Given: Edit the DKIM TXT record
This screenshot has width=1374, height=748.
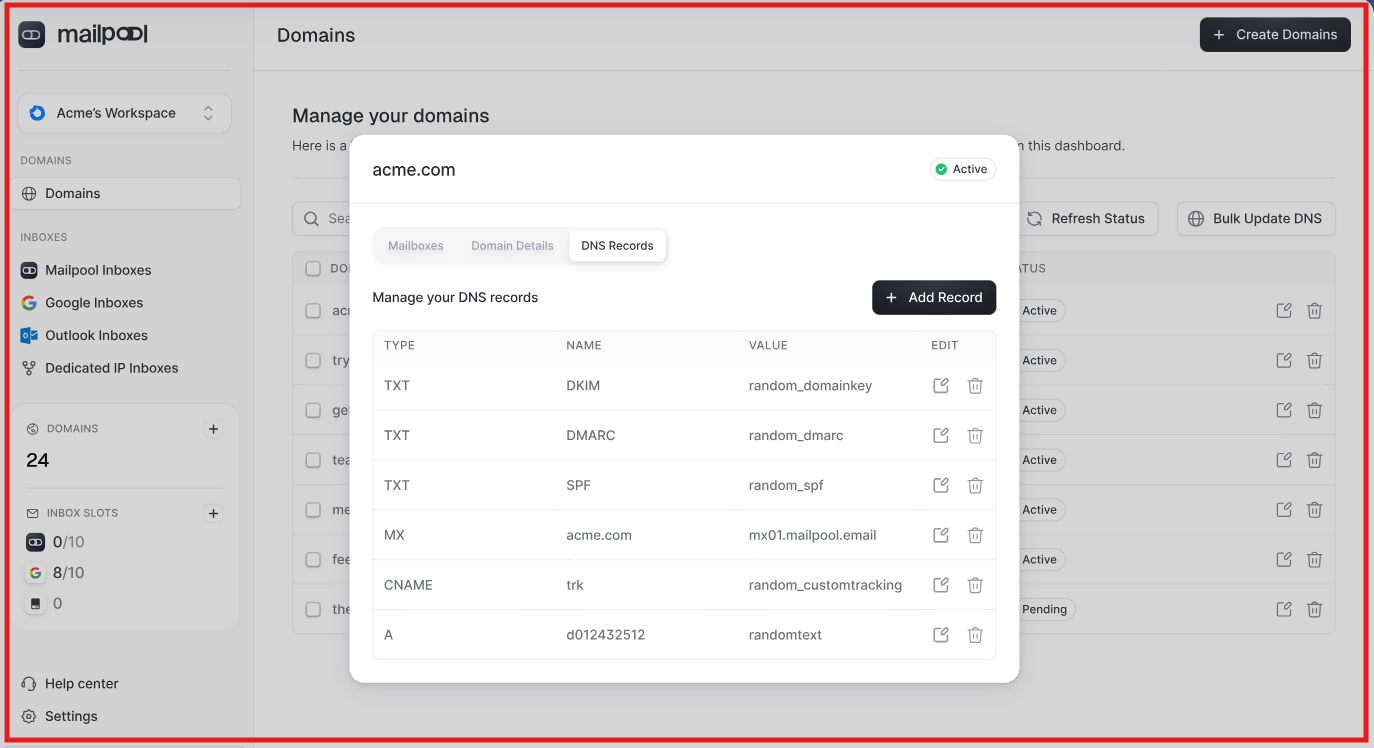Looking at the screenshot, I should point(940,385).
